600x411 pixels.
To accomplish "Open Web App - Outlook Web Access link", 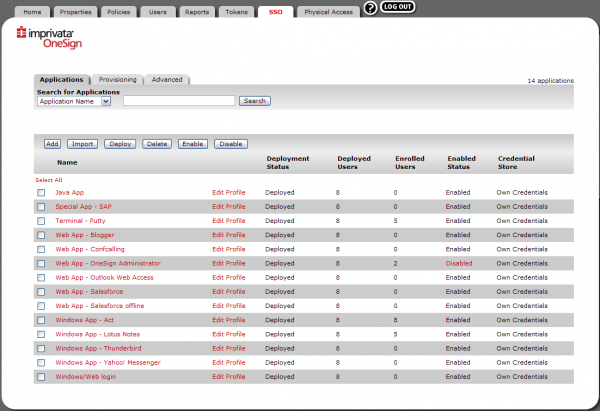I will pyautogui.click(x=104, y=277).
